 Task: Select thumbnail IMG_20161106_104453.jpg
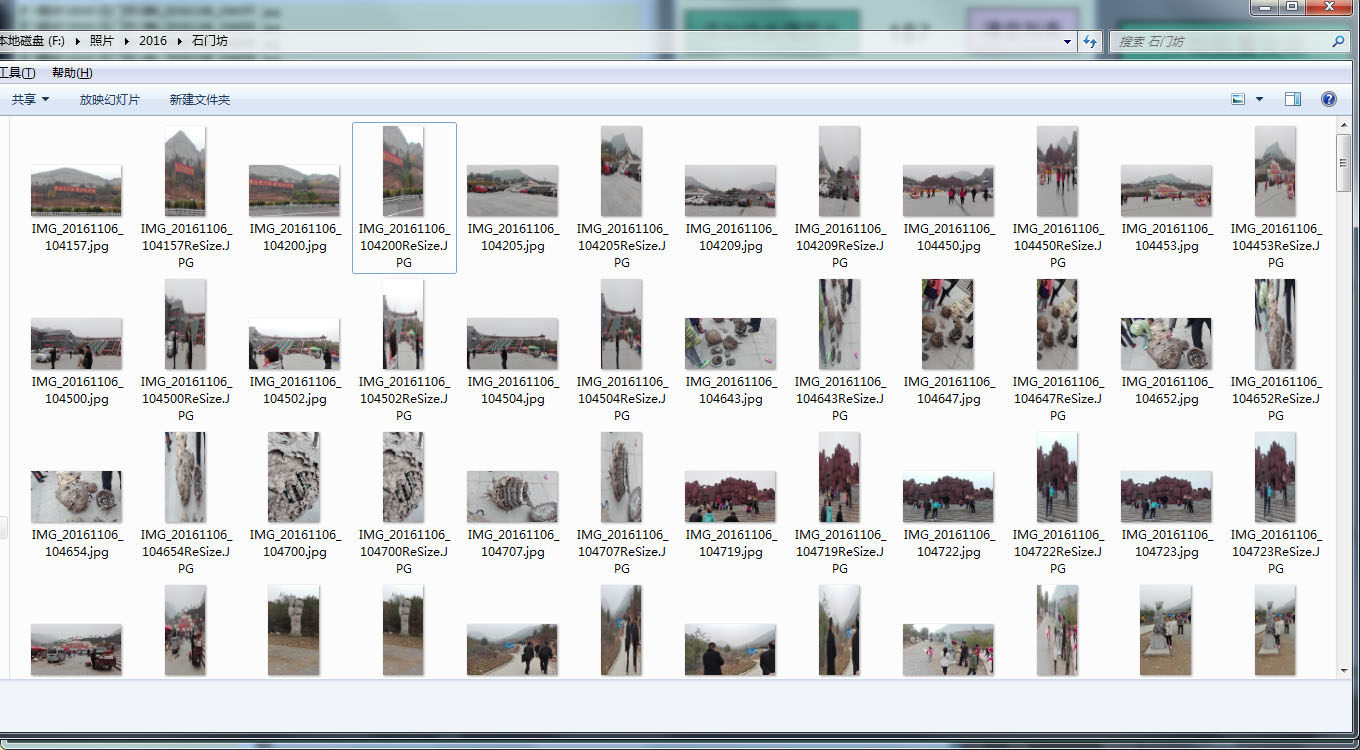1166,190
